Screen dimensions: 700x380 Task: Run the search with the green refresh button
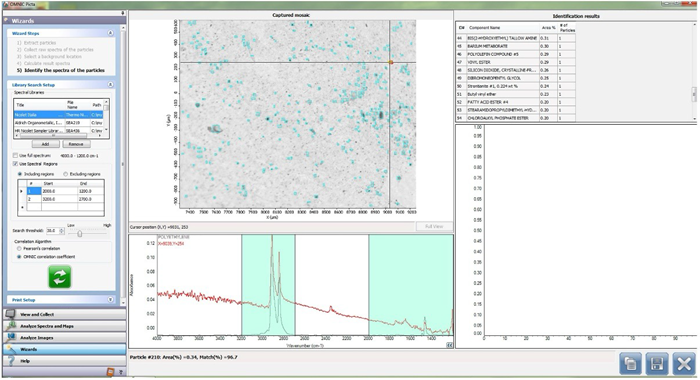click(59, 277)
